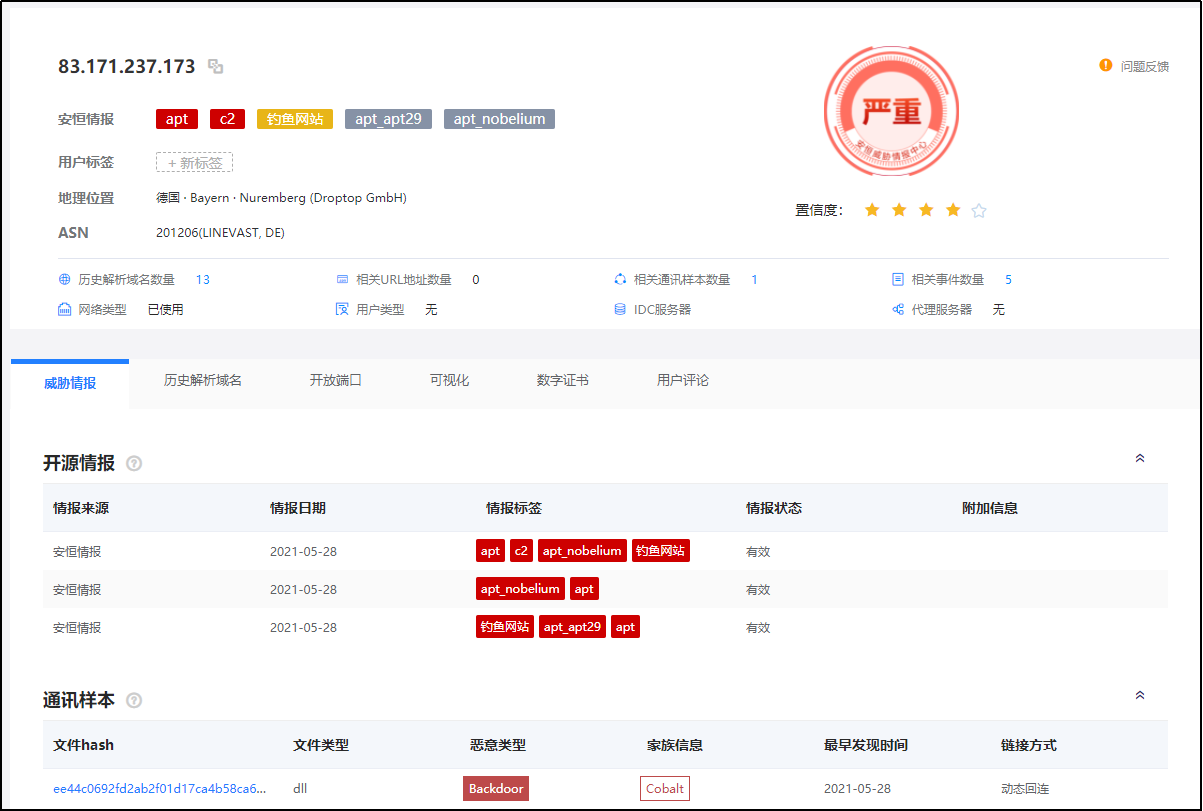Click apt_apt29 tag in third intel row
This screenshot has height=811, width=1203.
[x=573, y=627]
